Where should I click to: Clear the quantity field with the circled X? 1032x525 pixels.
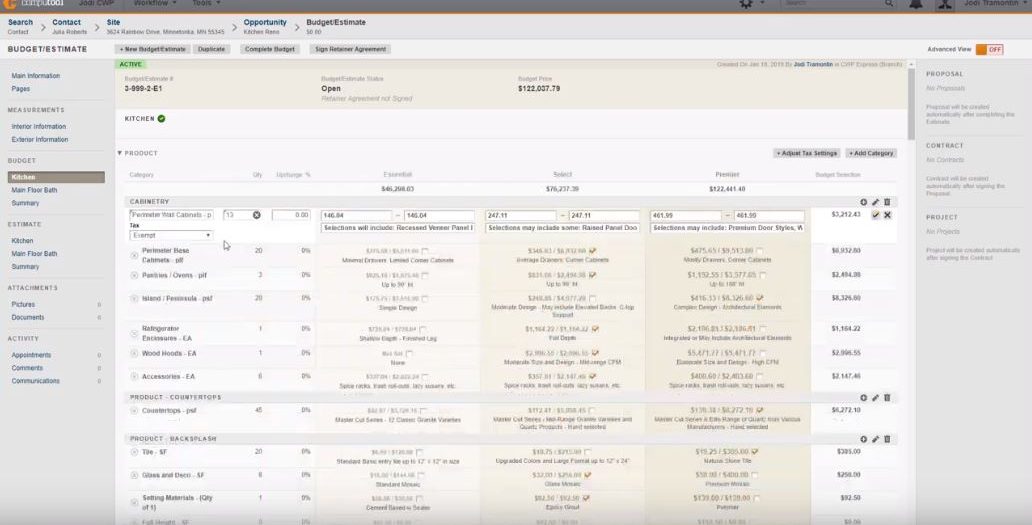256,215
